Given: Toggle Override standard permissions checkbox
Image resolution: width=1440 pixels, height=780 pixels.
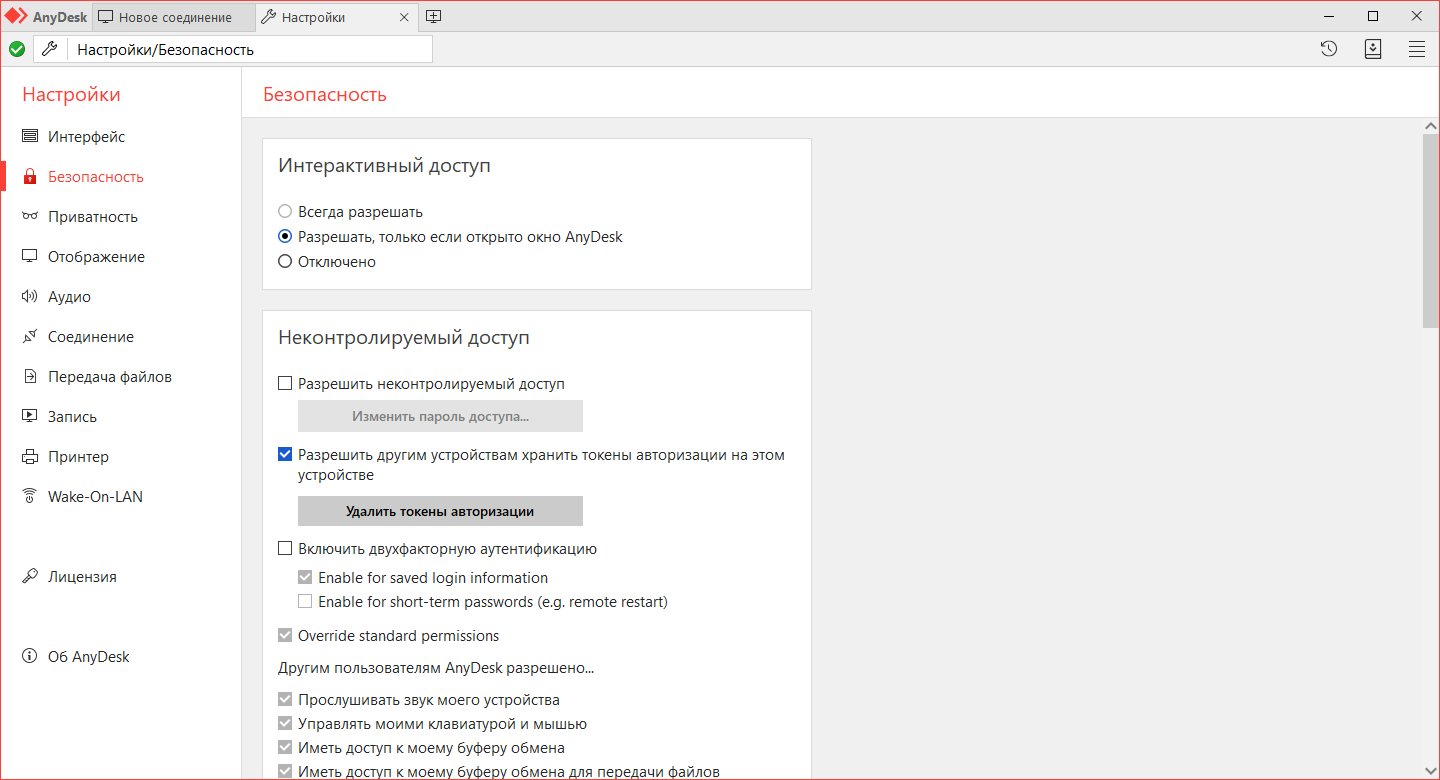Looking at the screenshot, I should point(285,636).
